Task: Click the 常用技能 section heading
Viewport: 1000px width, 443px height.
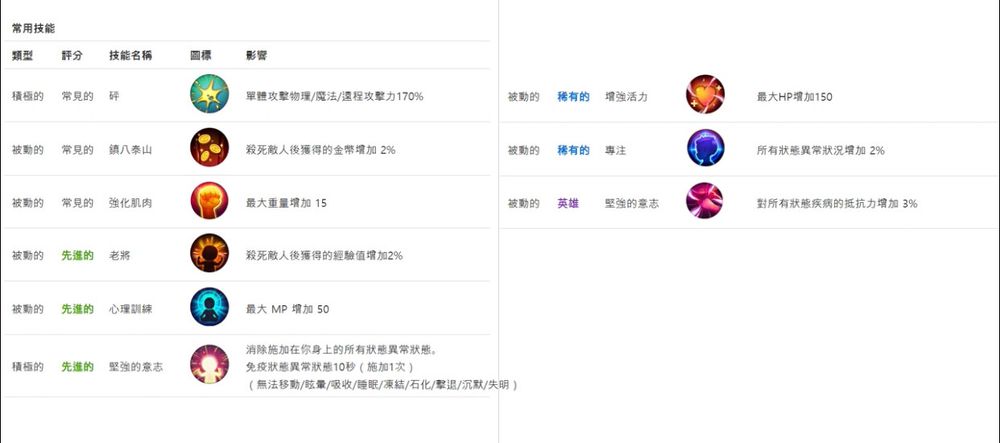Action: point(33,28)
